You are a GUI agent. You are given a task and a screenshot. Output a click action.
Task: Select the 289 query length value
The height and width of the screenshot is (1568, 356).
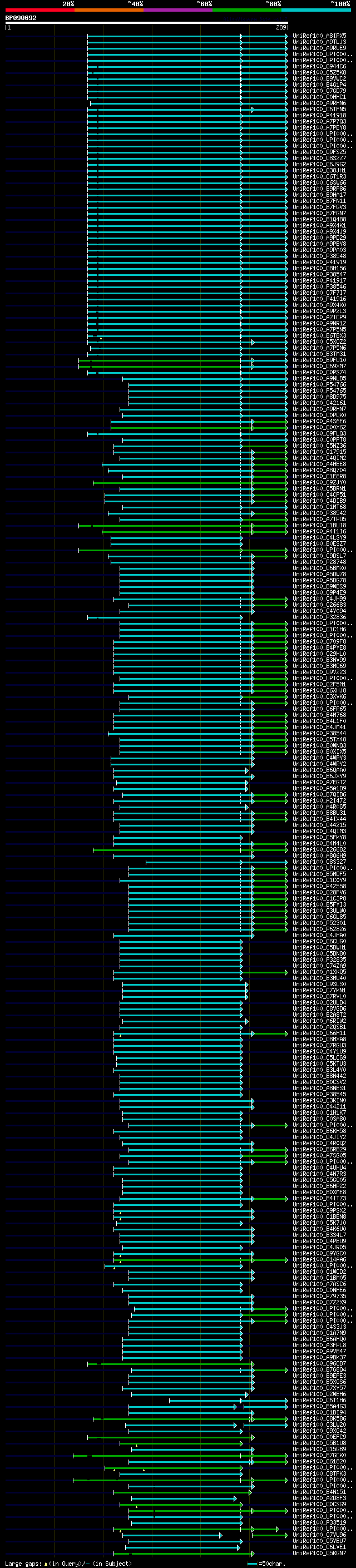point(280,27)
